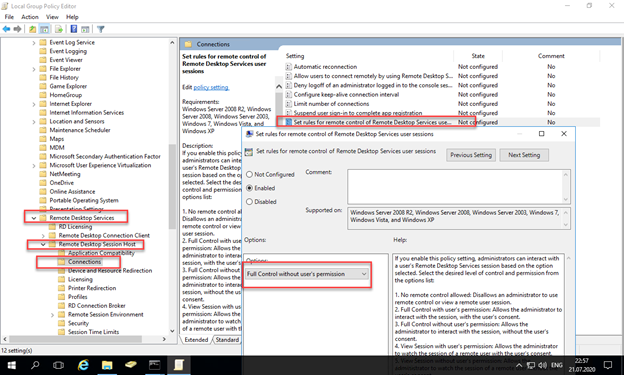The image size is (624, 375).
Task: Collapse the Remote Desktop Services tree node
Action: pos(34,218)
